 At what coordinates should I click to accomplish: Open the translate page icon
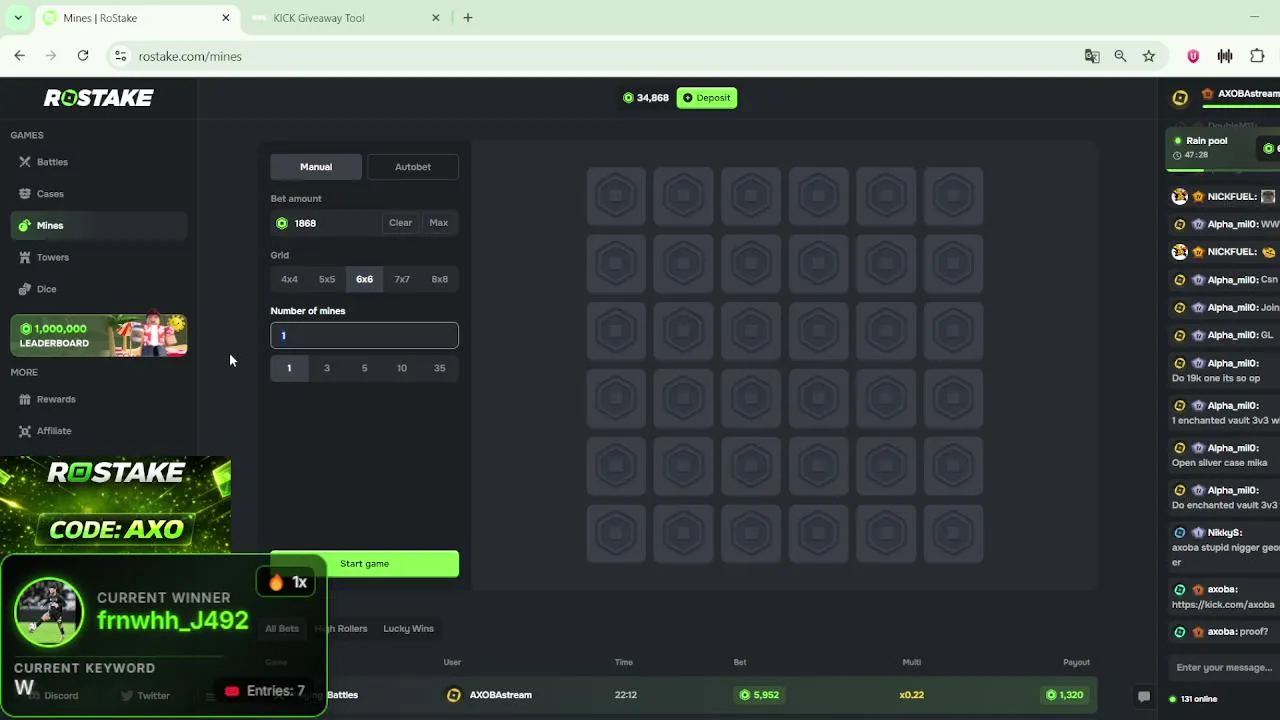(1092, 56)
